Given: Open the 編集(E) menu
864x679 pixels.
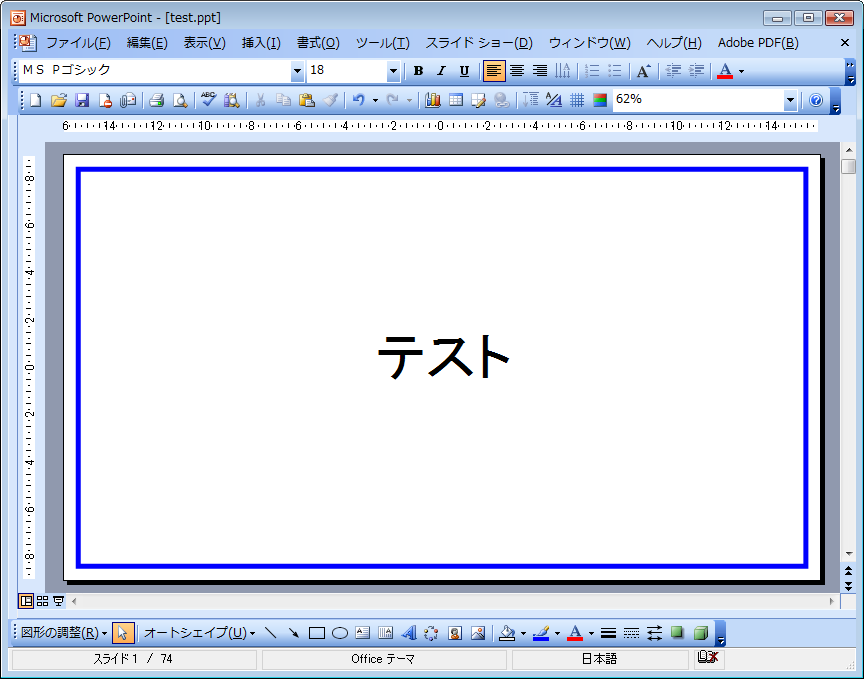Looking at the screenshot, I should point(147,43).
